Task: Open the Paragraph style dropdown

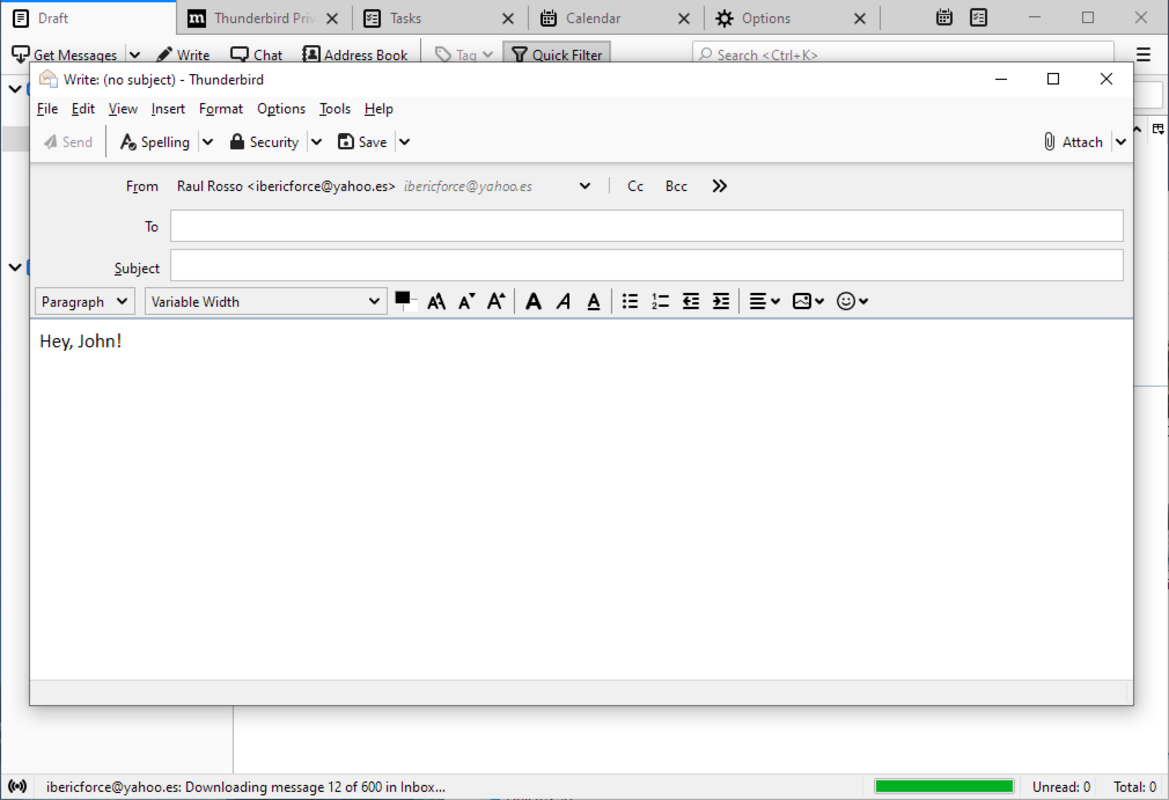Action: (85, 302)
